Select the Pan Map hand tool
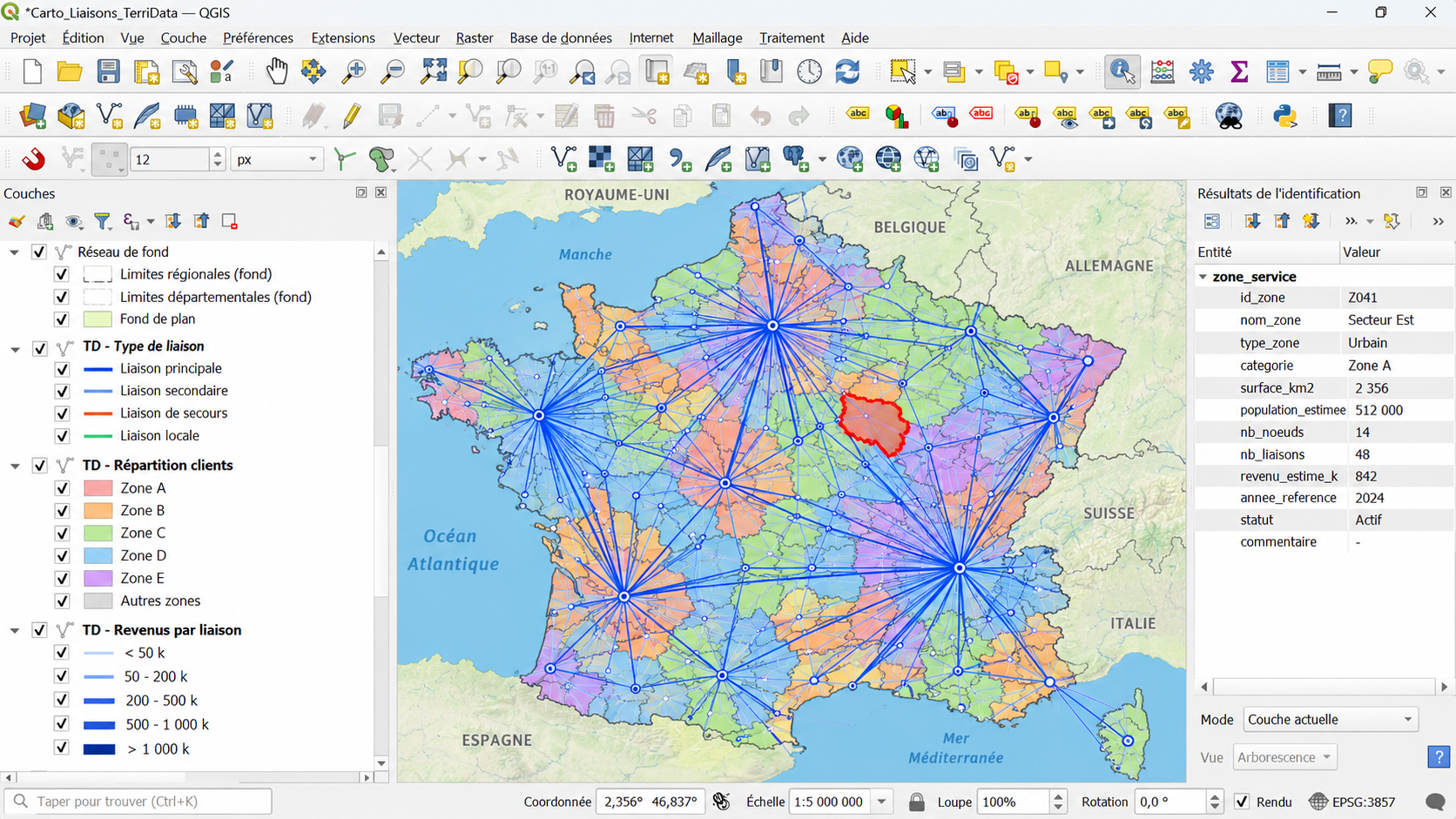The height and width of the screenshot is (819, 1456). pos(277,71)
